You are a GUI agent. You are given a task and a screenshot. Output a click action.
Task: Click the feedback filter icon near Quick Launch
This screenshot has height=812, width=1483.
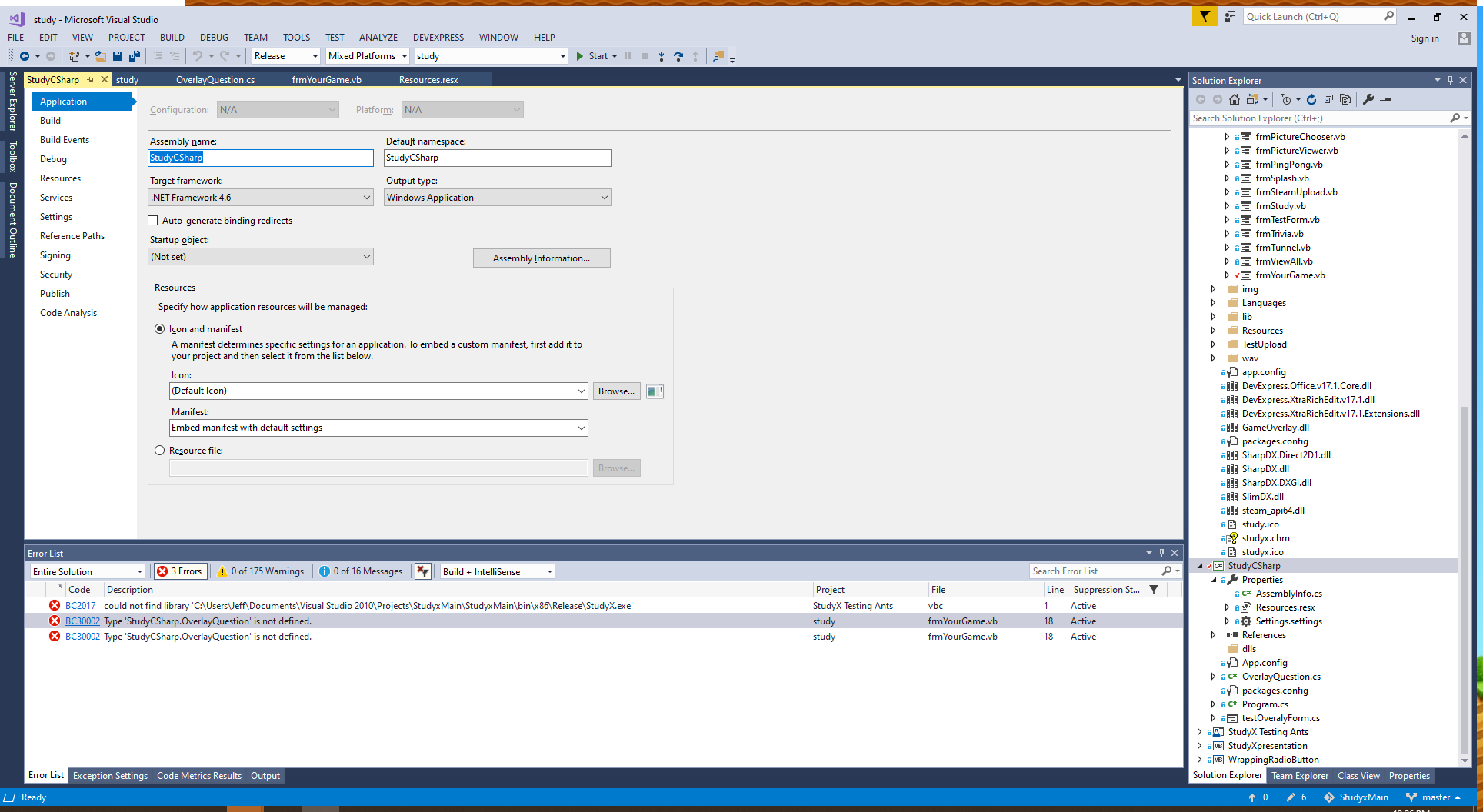(x=1205, y=16)
